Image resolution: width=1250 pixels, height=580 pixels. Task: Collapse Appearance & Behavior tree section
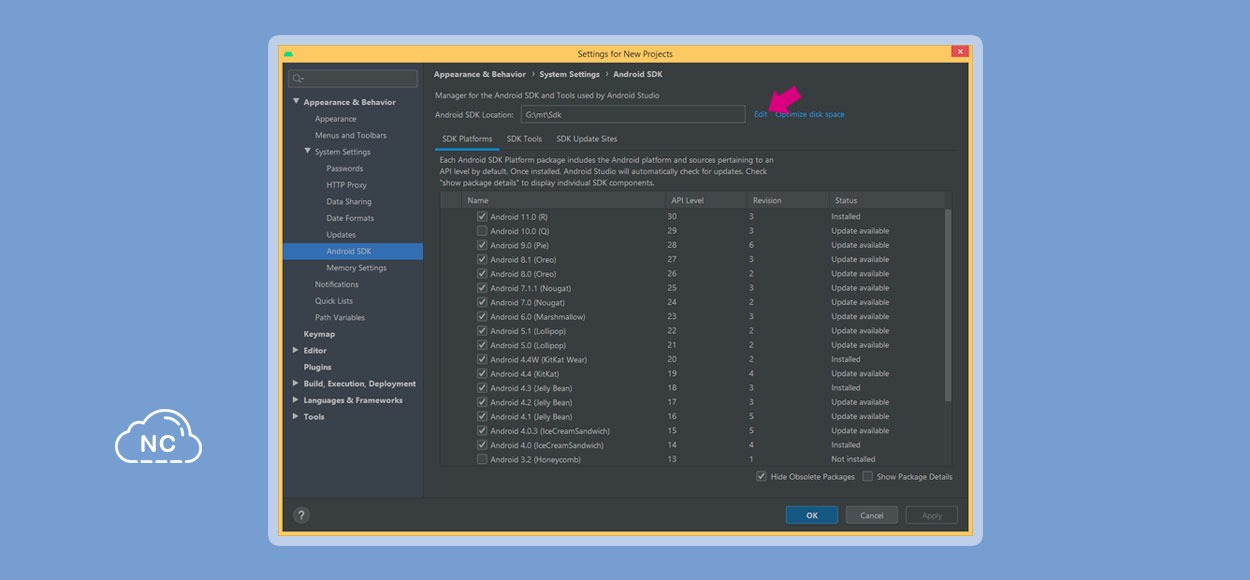[296, 101]
